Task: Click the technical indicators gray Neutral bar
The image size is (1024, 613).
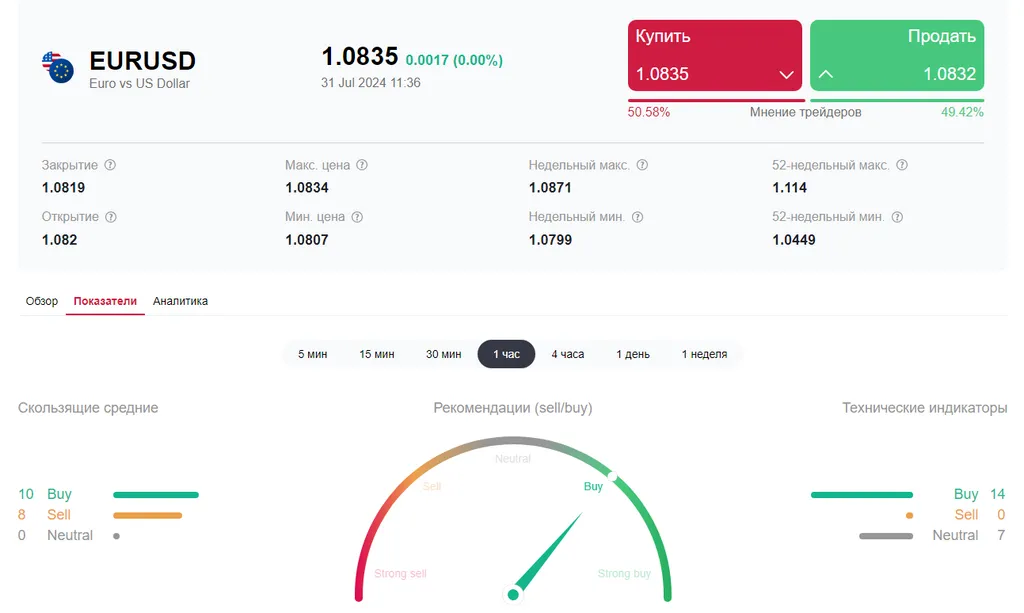Action: click(886, 536)
